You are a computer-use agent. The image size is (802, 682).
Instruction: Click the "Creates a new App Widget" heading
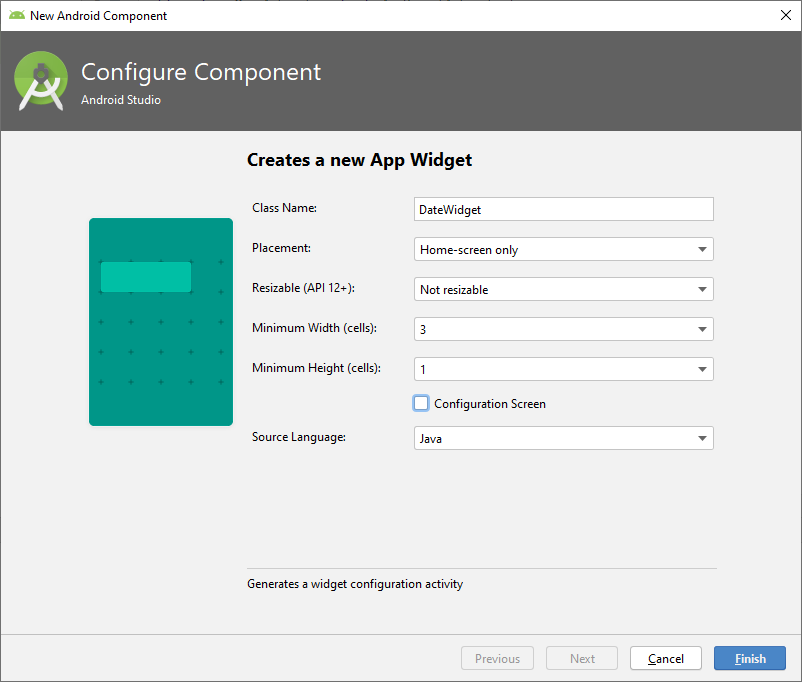359,160
